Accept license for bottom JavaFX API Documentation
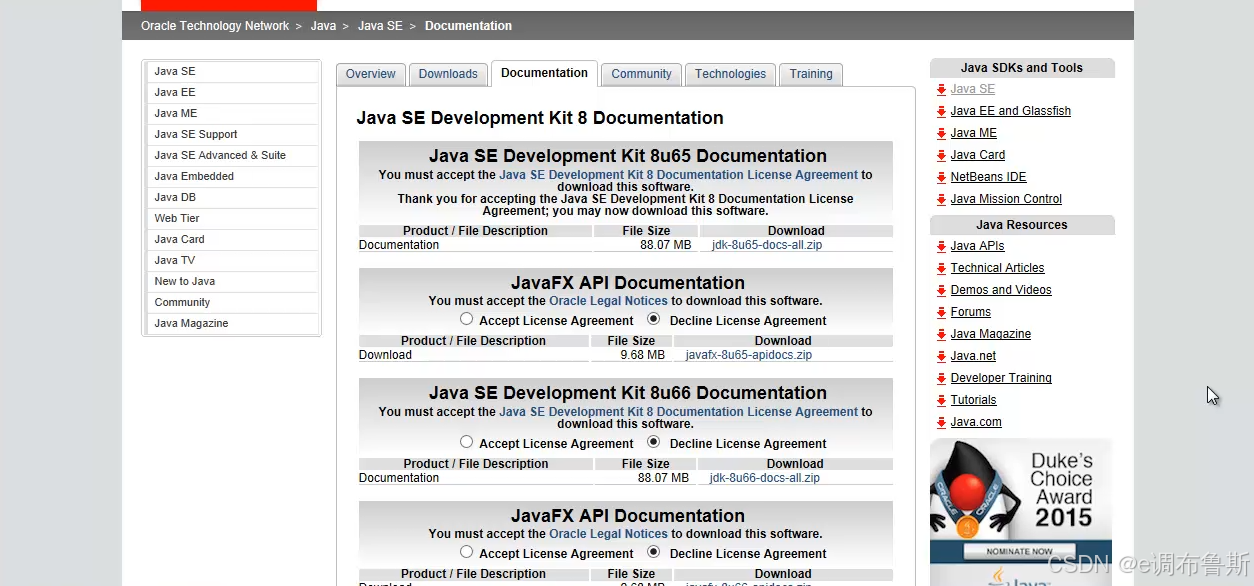 click(467, 552)
